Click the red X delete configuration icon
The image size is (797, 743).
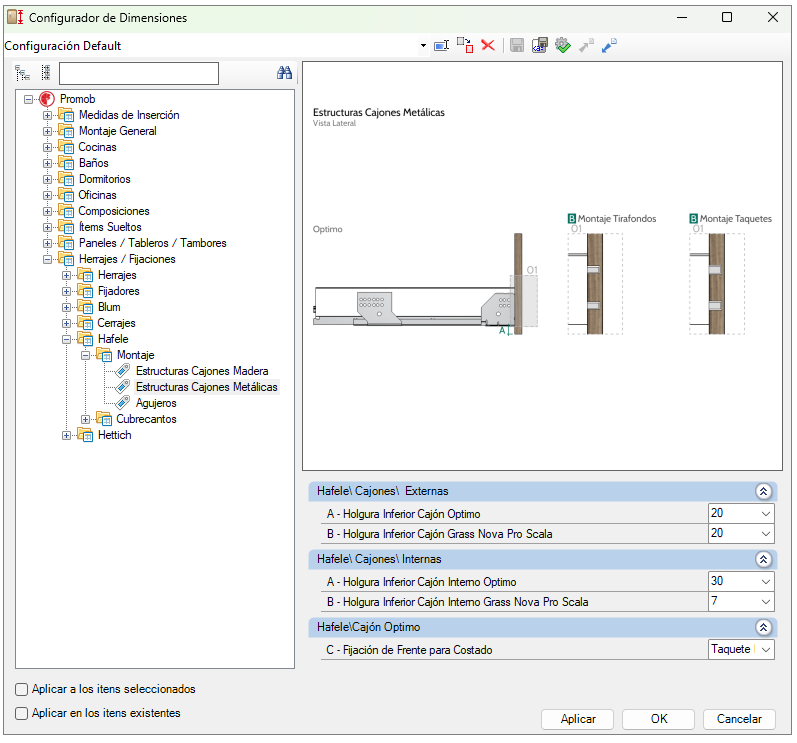(488, 46)
